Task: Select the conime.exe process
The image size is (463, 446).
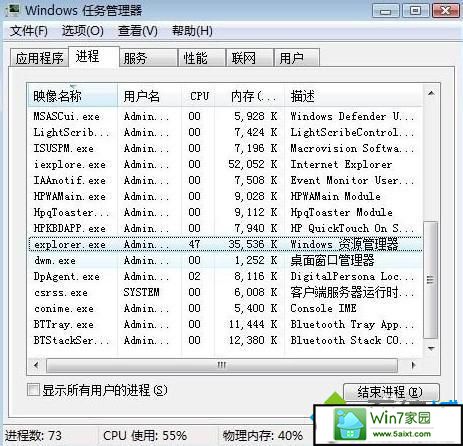Action: 225,308
